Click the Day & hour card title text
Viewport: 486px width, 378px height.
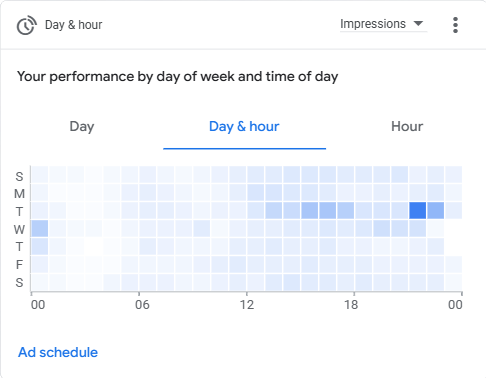coord(73,25)
